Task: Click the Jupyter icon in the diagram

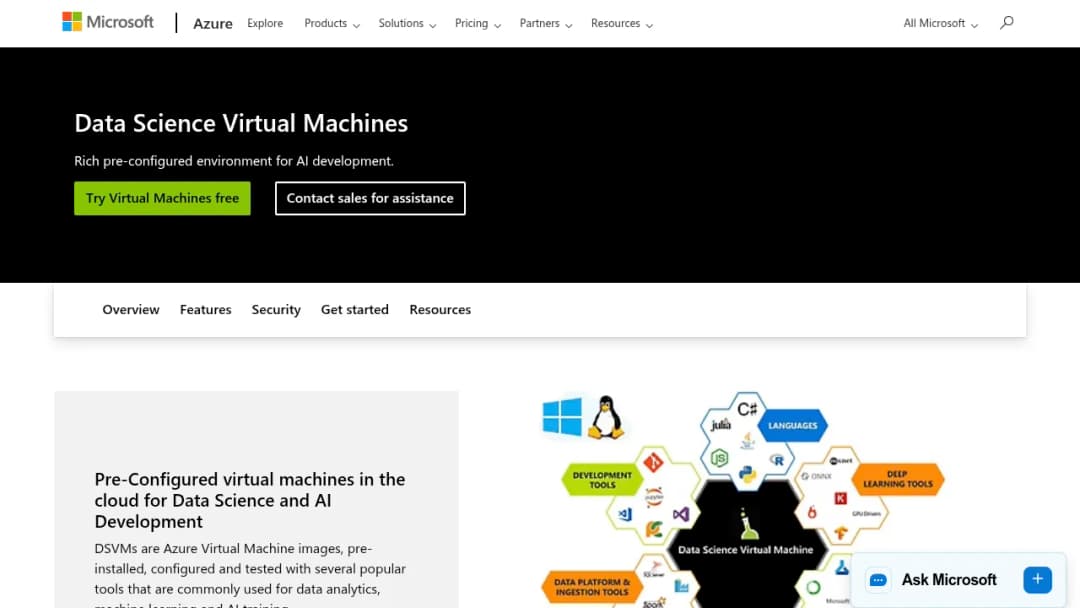Action: 654,496
